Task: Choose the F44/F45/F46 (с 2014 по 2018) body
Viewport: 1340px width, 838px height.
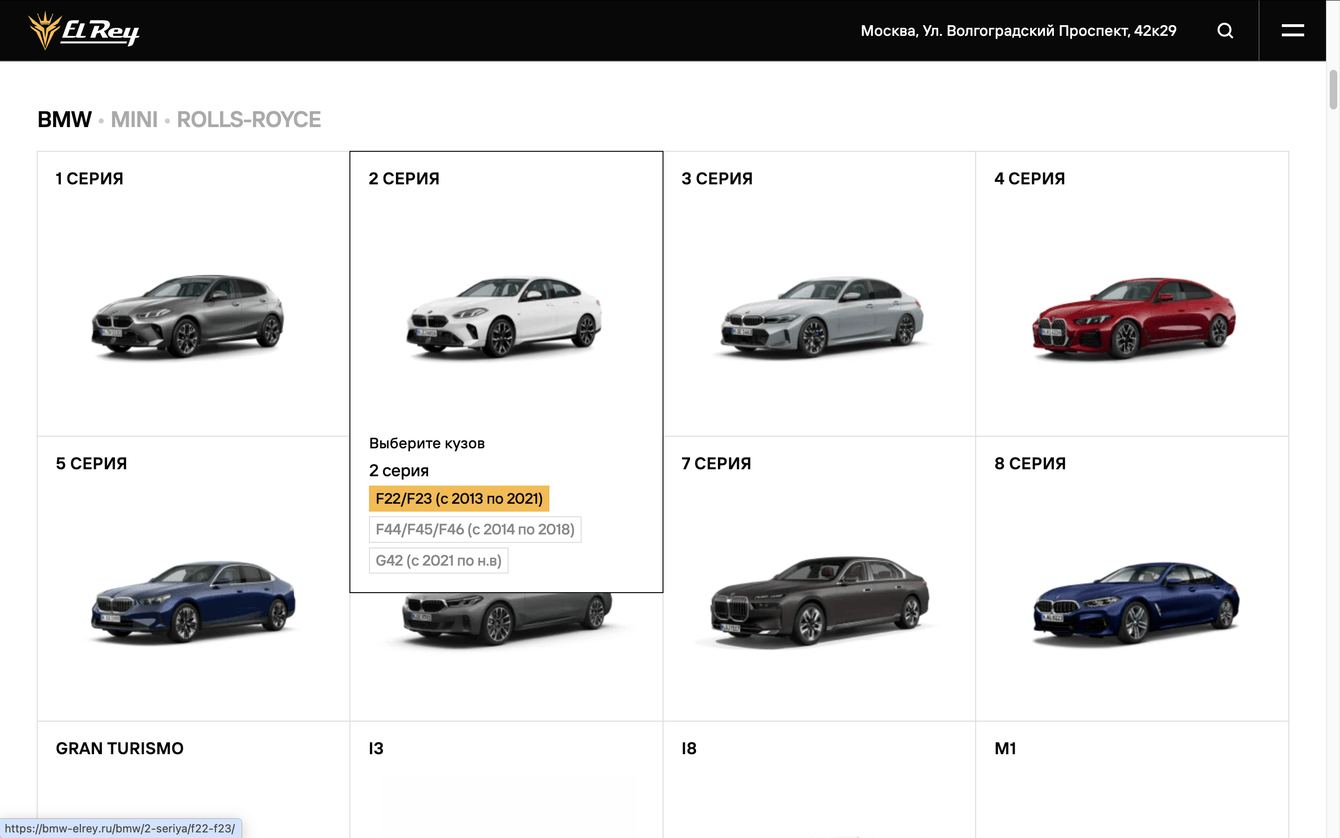Action: 475,530
